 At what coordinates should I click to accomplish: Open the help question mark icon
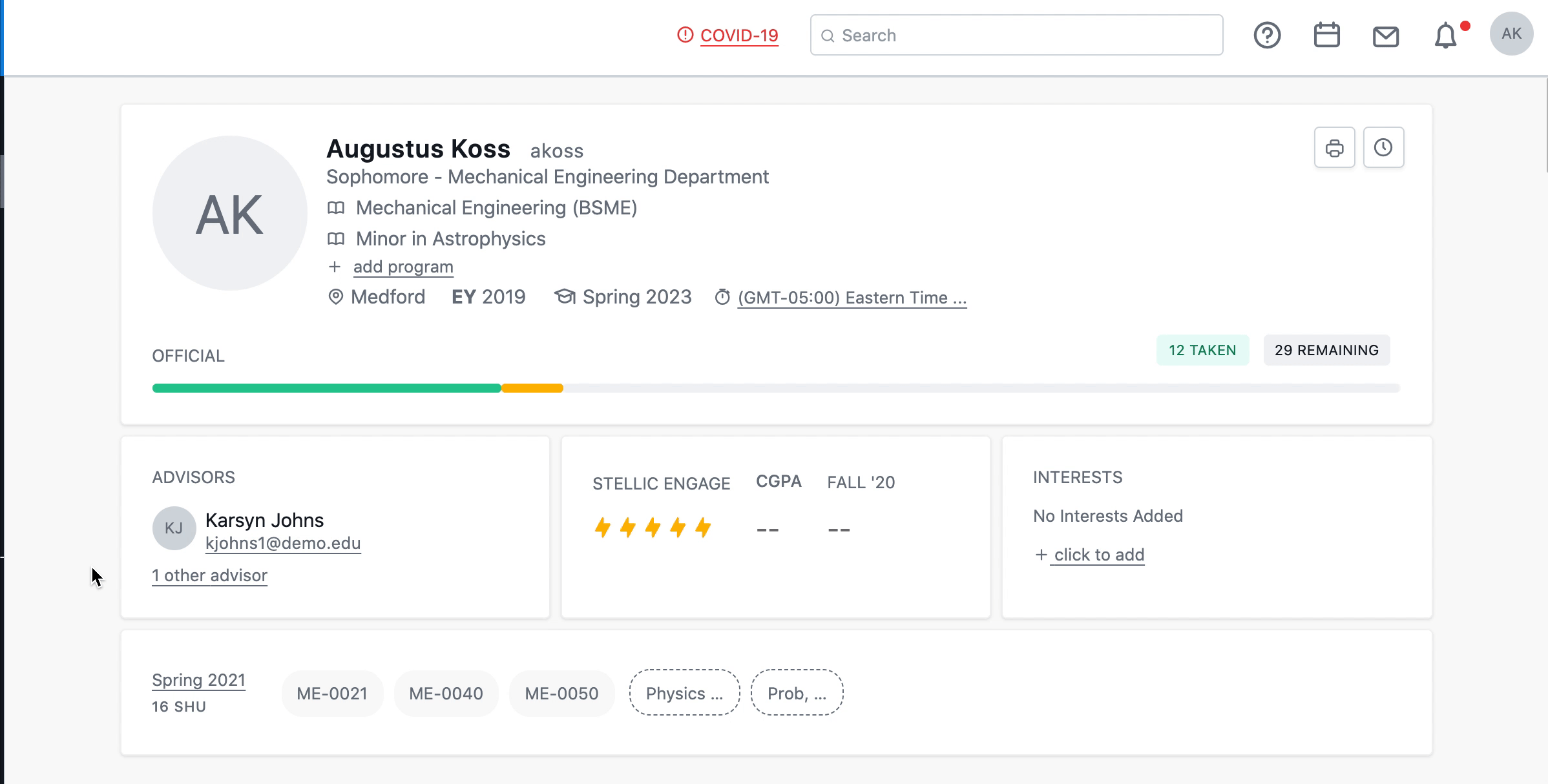tap(1267, 35)
